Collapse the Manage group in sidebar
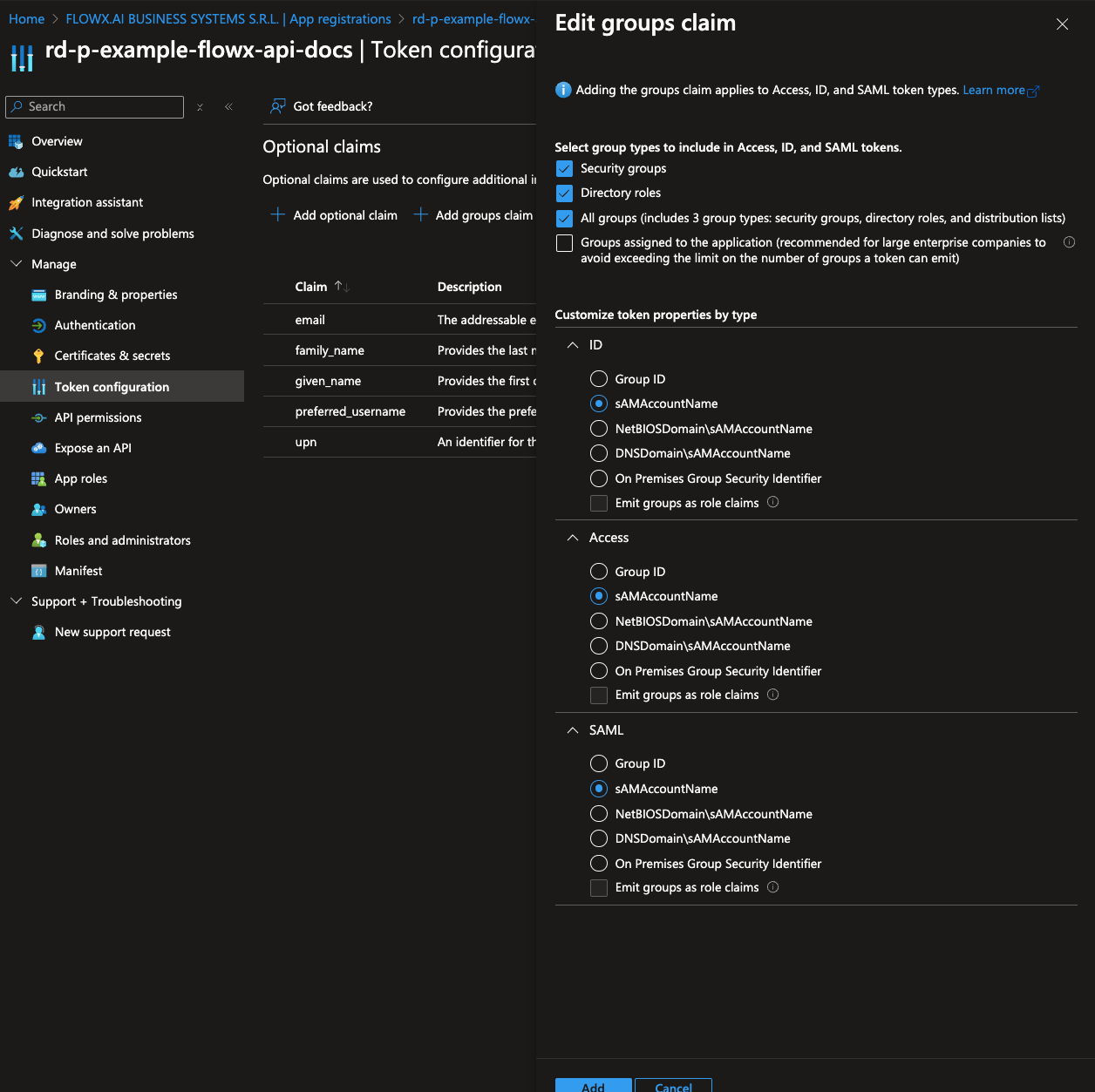Screen dimensions: 1095x1092 pyautogui.click(x=16, y=263)
